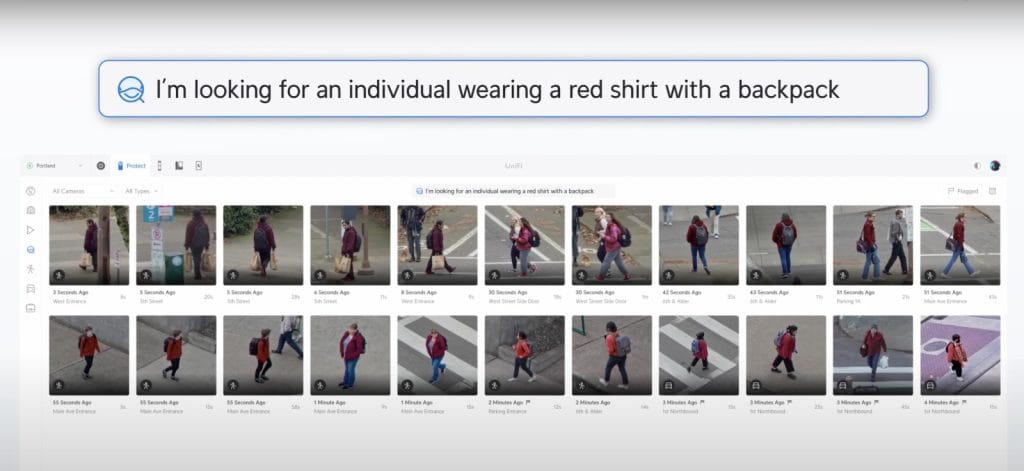Image resolution: width=1024 pixels, height=471 pixels.
Task: Click person badge on 2 Minutes Ago Parking Entrance thumbnail
Action: [494, 385]
